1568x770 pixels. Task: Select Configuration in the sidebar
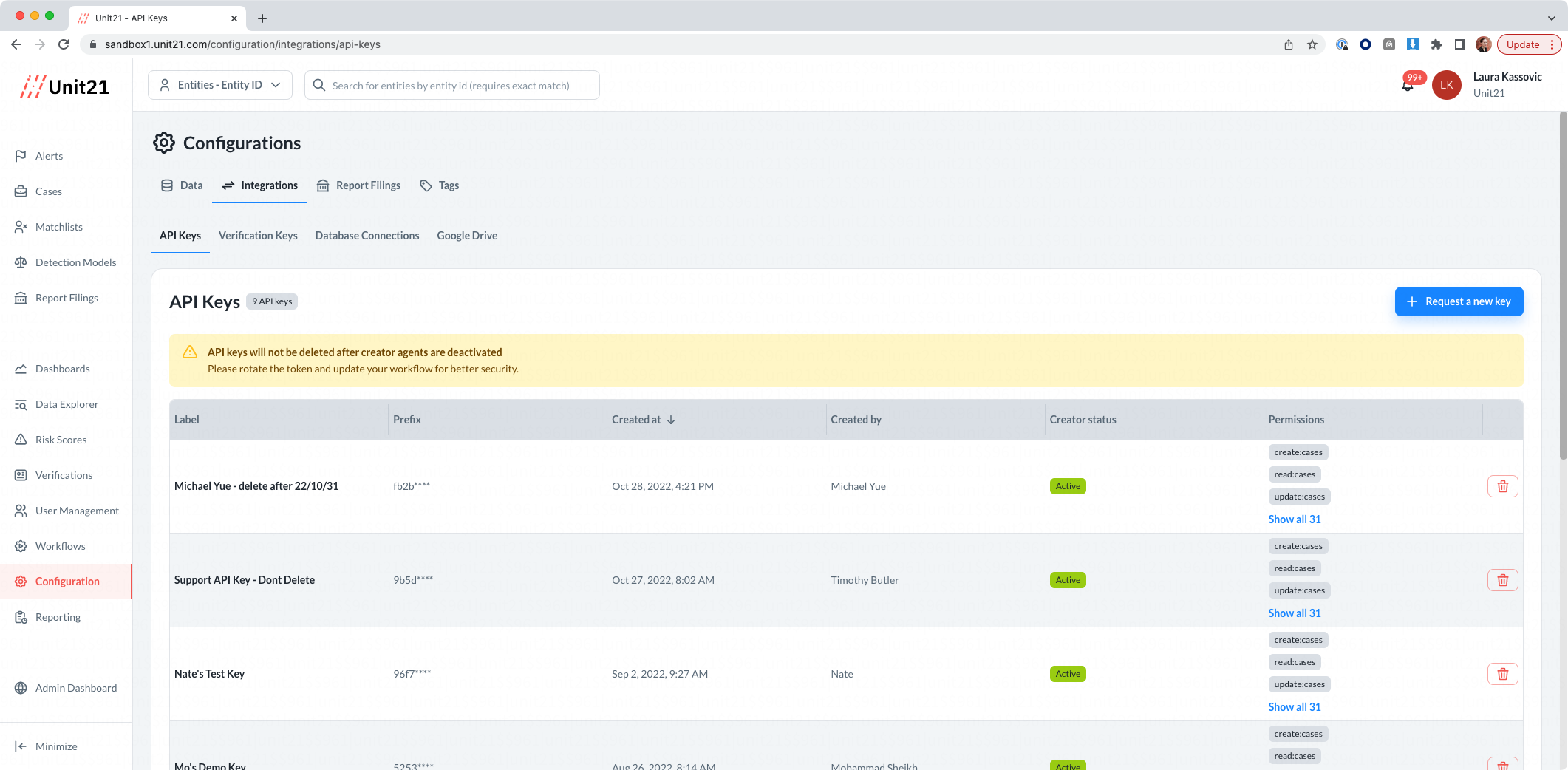click(67, 582)
